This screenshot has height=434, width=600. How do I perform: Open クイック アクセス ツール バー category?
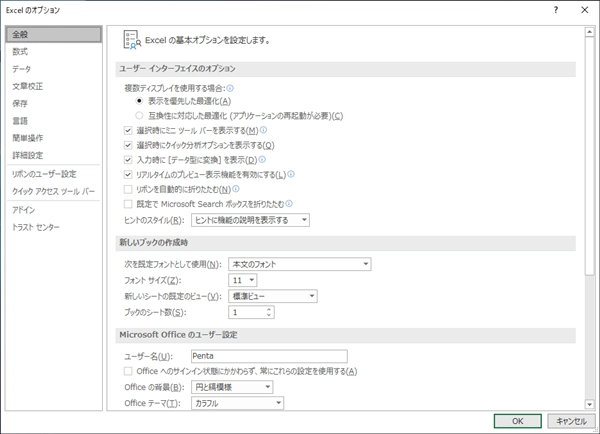54,191
